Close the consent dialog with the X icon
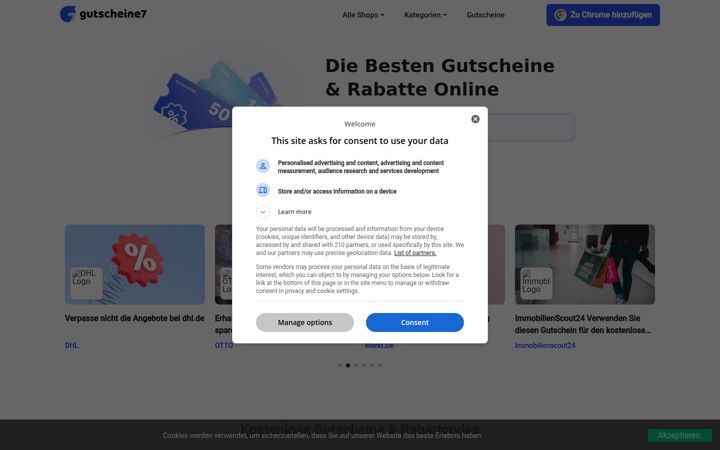 (x=475, y=119)
